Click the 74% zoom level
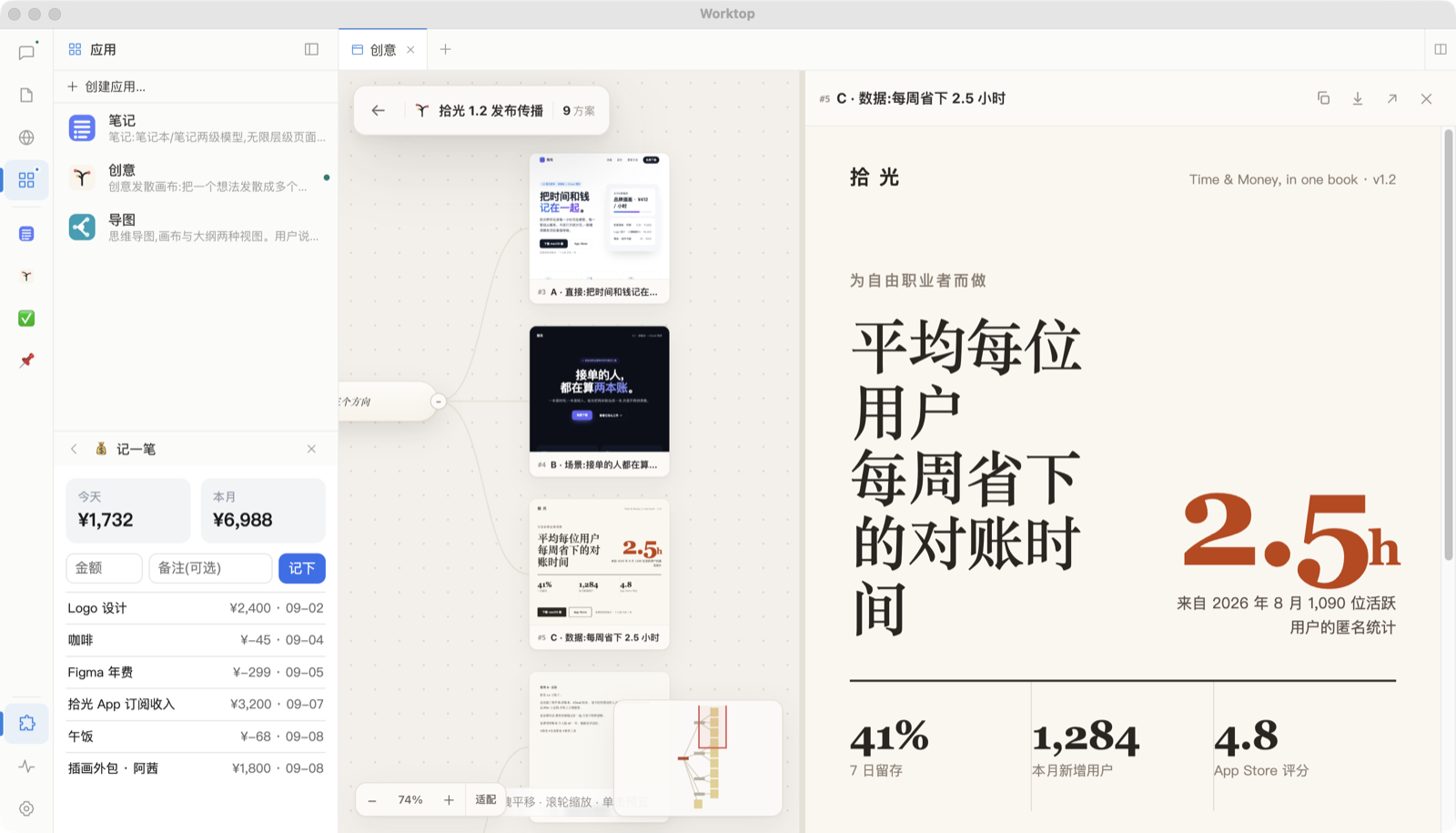1456x833 pixels. coord(410,800)
